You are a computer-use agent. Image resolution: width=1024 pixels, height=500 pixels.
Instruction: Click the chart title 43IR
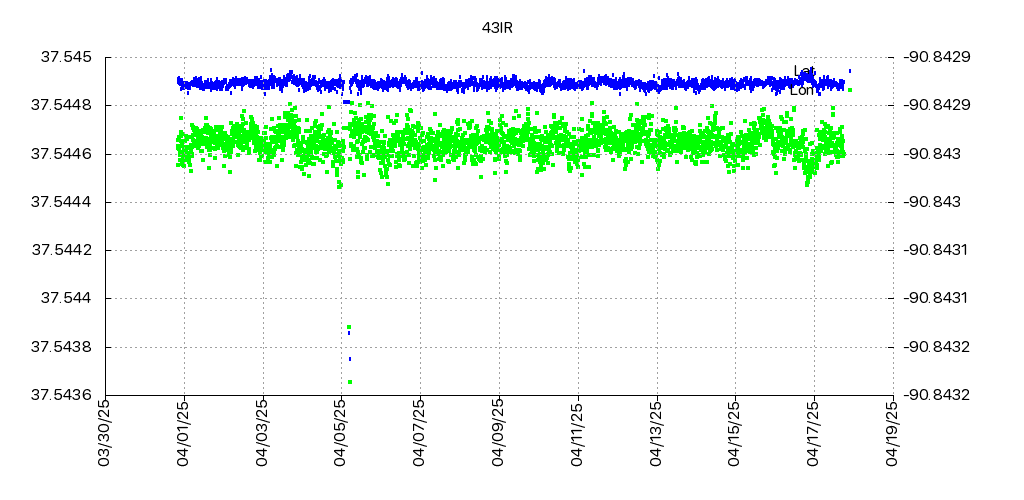tap(497, 28)
